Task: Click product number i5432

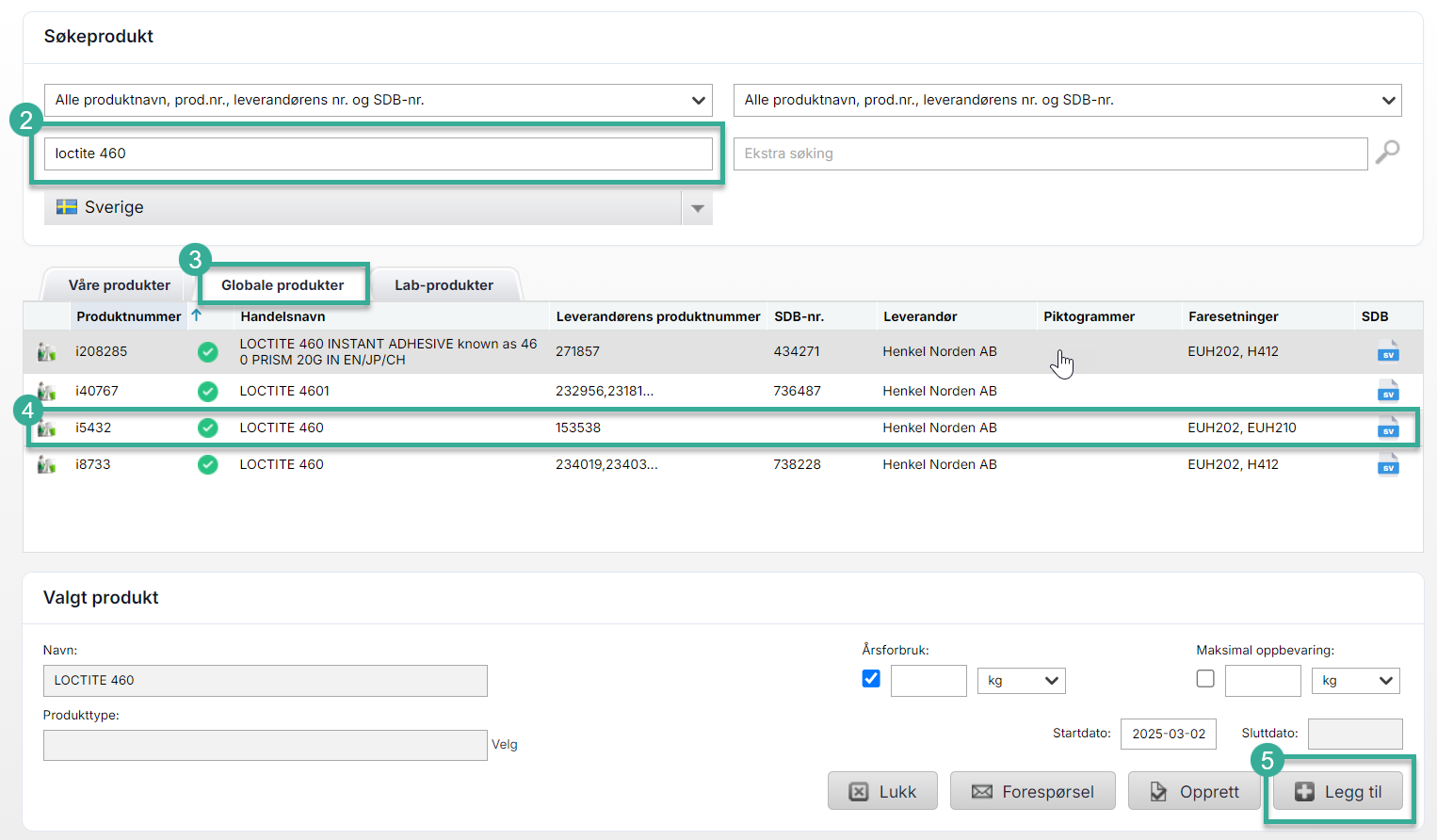Action: [x=93, y=428]
